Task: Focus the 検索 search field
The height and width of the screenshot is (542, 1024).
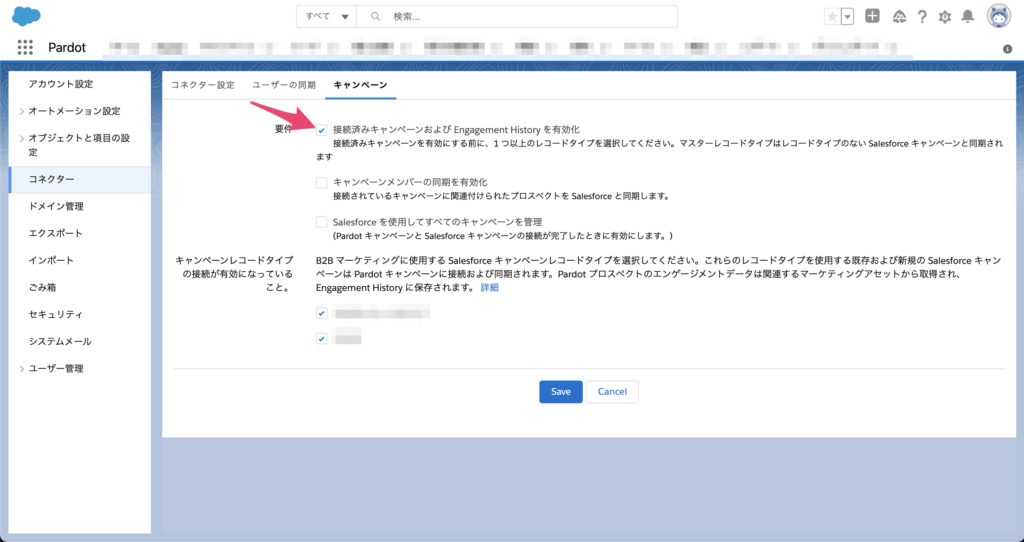Action: (517, 16)
